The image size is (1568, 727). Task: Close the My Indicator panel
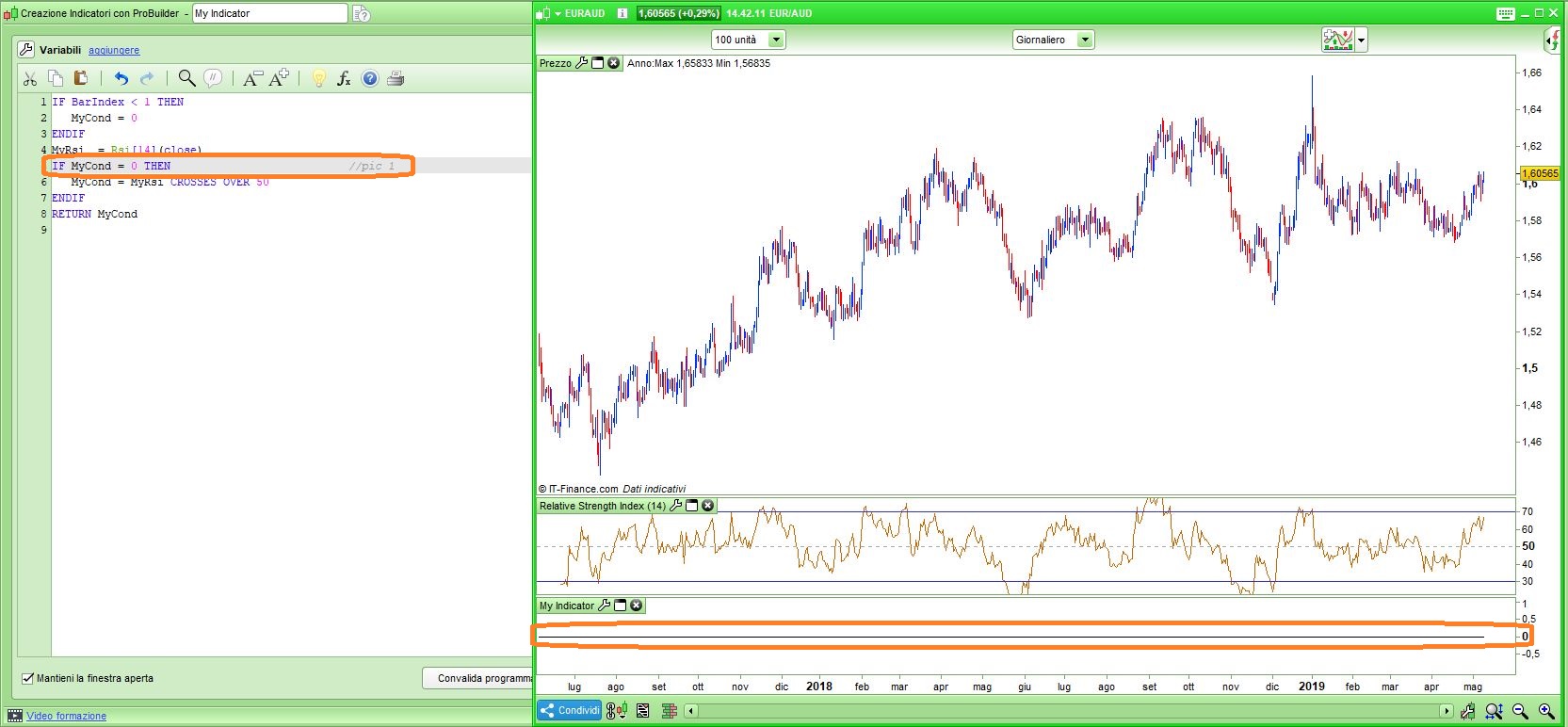pyautogui.click(x=637, y=606)
